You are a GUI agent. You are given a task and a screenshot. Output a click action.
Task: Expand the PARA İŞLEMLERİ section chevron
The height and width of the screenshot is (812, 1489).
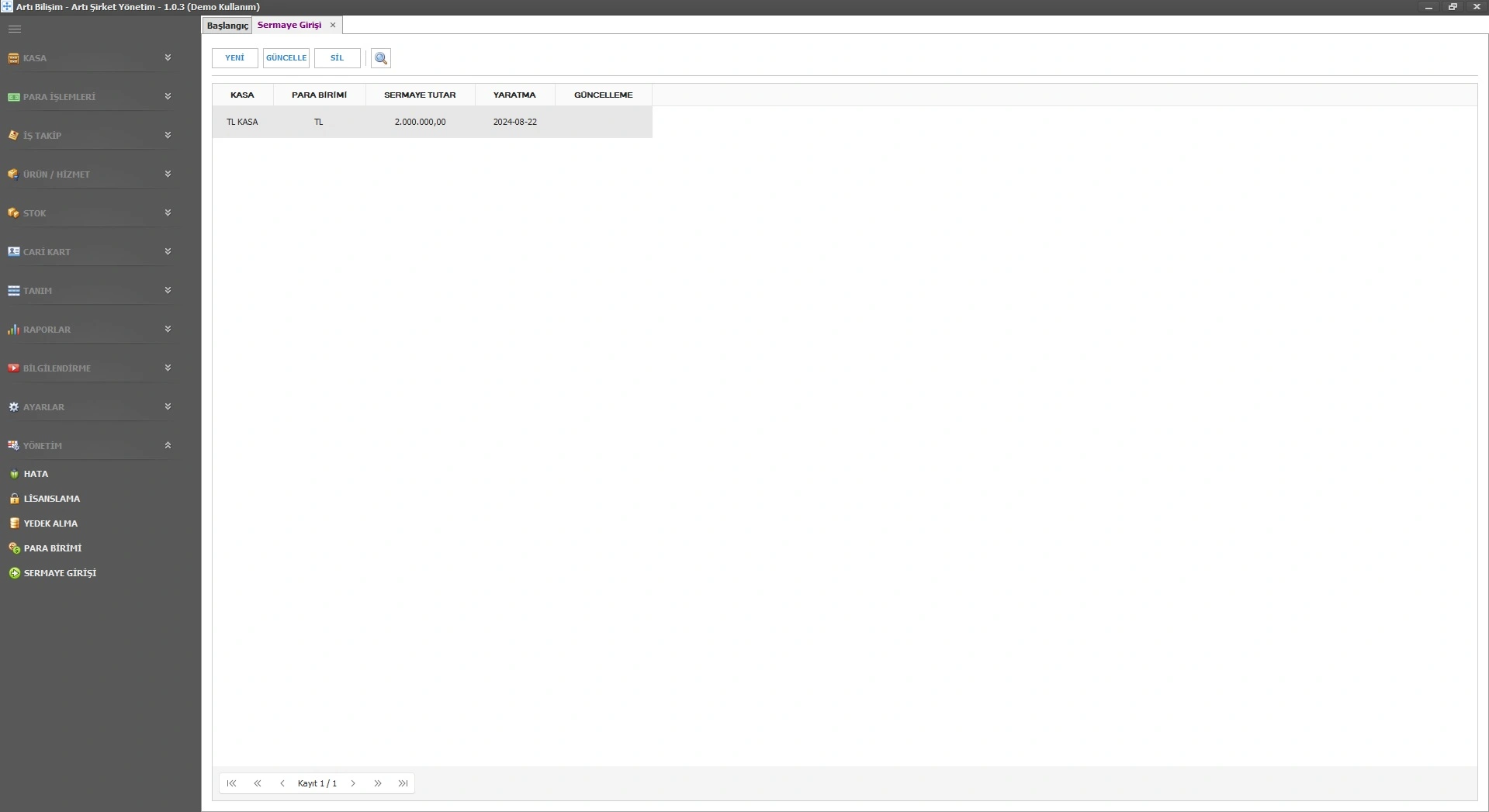(168, 97)
